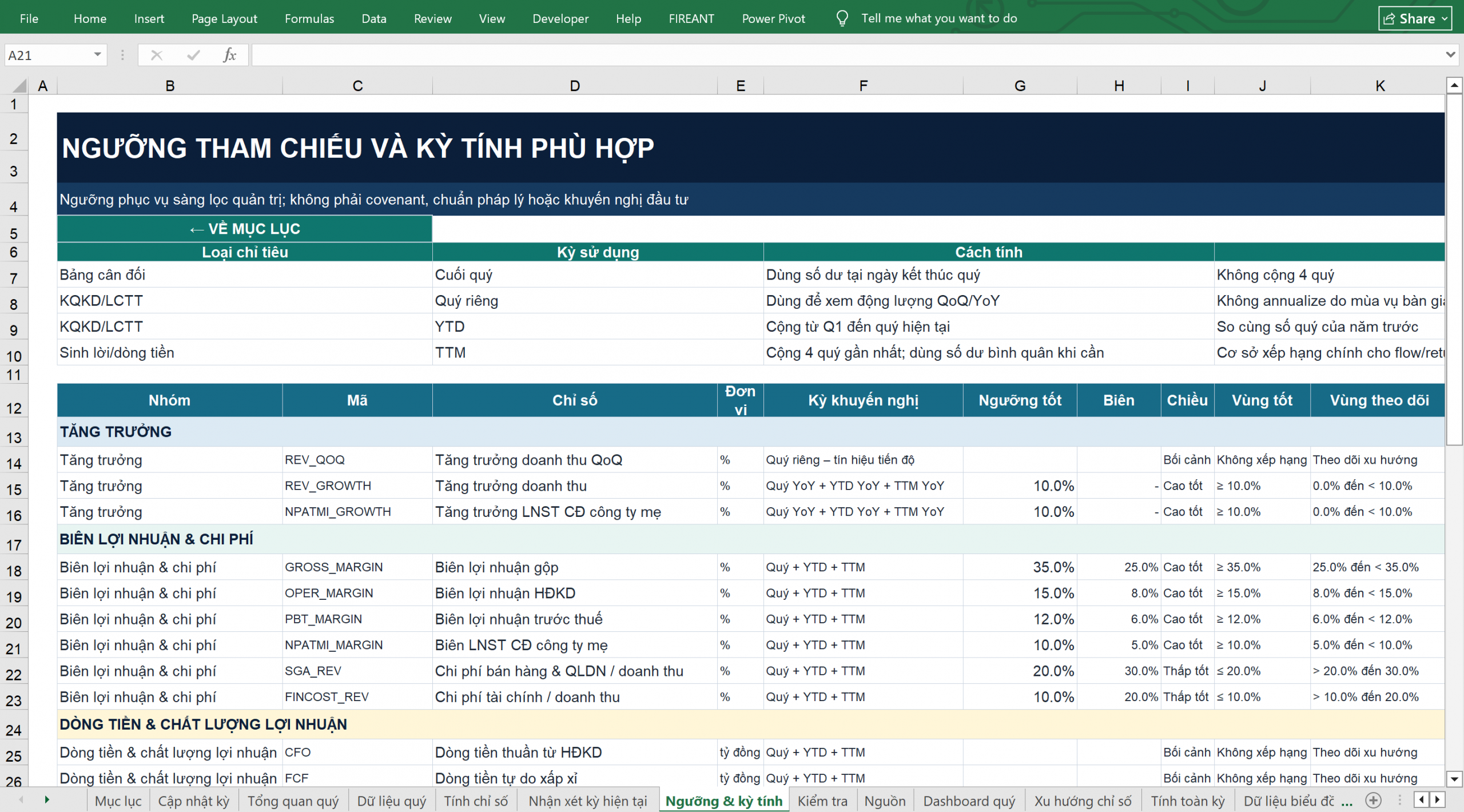The image size is (1464, 812).
Task: Click the Select All corner triangle
Action: [19, 86]
